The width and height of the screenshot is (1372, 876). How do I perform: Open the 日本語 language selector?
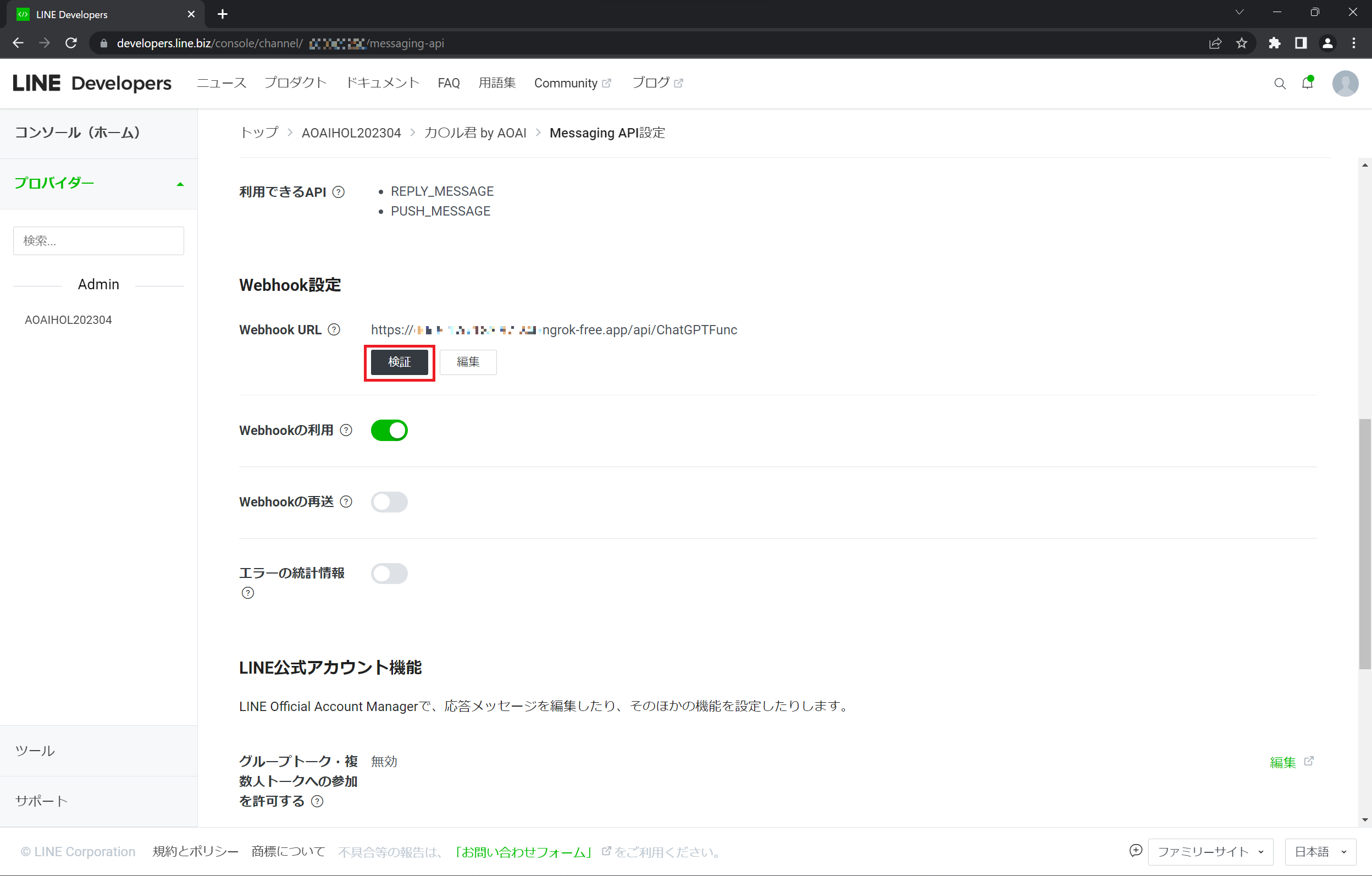1321,851
